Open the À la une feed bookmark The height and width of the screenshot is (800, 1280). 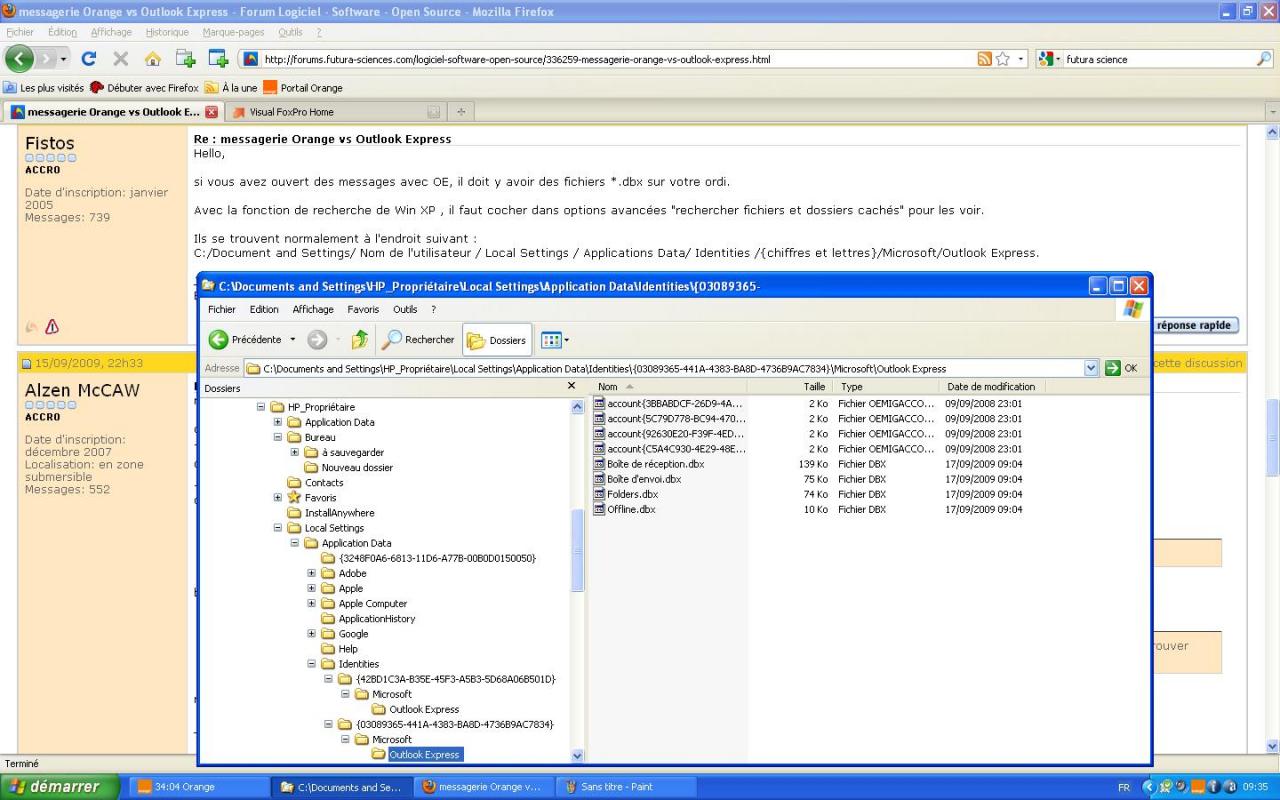click(231, 88)
